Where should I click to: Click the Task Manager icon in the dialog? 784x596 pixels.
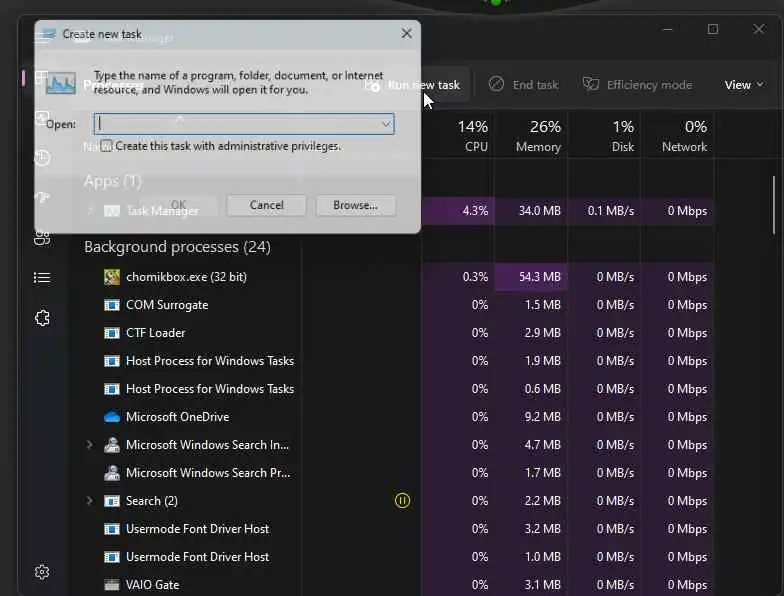[x=60, y=84]
